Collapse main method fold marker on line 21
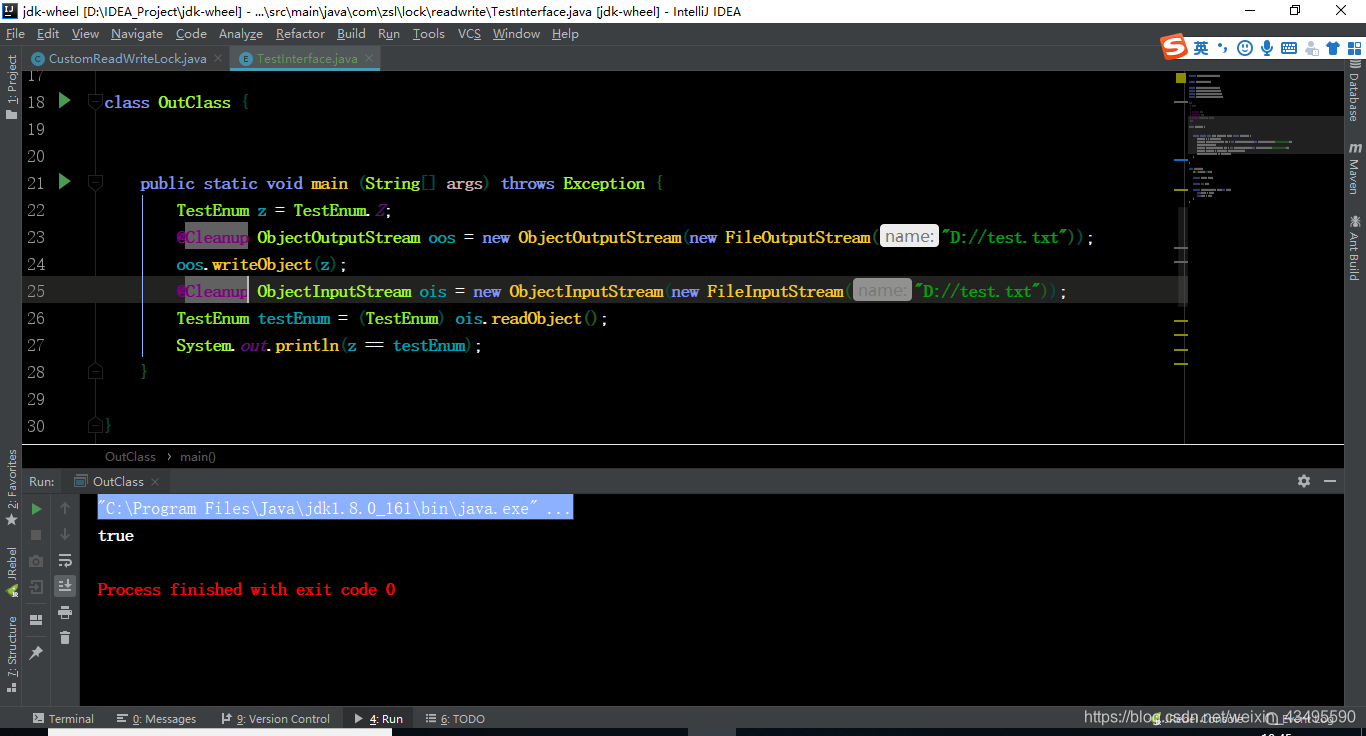This screenshot has width=1366, height=736. tap(95, 183)
